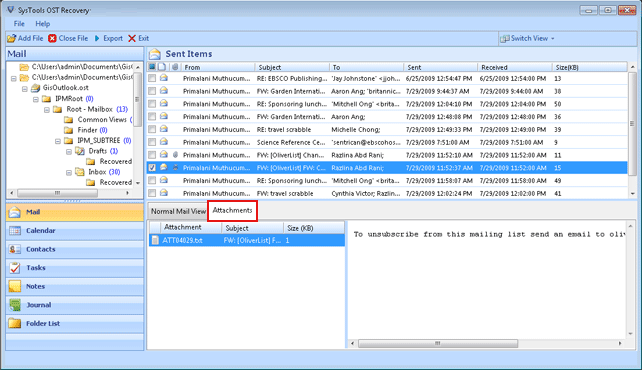Click the select-all header checkbox icon

(152, 67)
